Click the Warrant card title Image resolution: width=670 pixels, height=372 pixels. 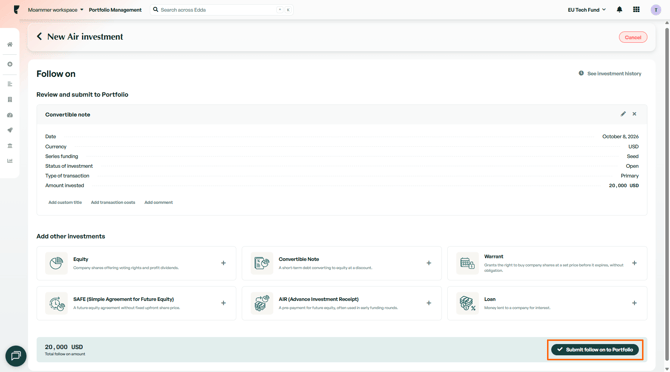point(494,256)
